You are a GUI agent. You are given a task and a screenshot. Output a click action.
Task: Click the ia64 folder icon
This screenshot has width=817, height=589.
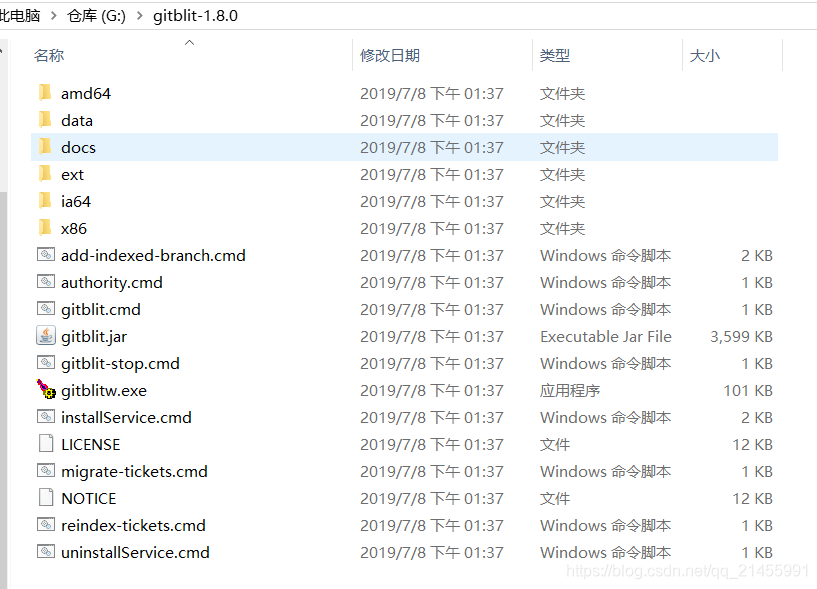point(45,201)
